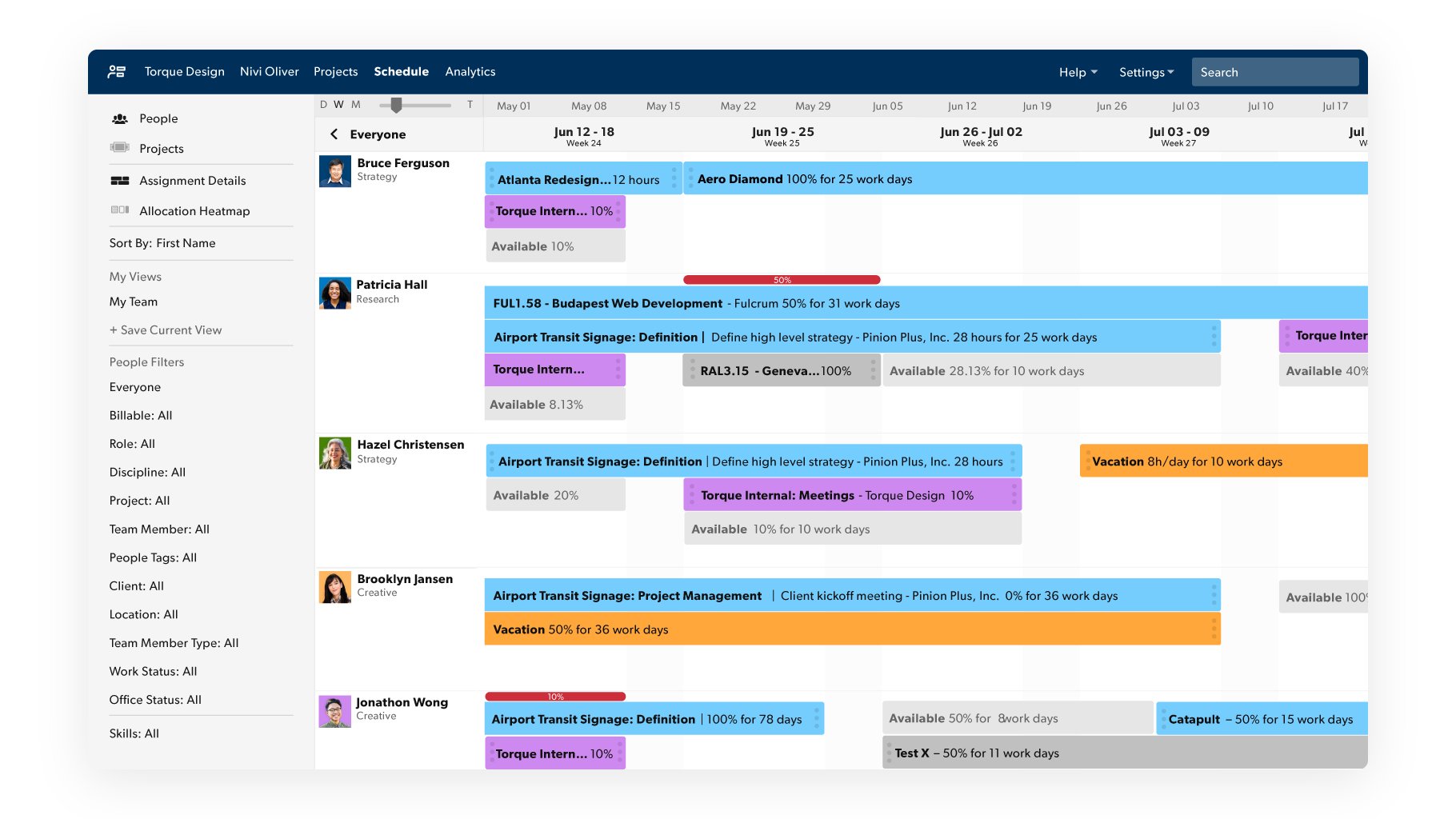Switch to Day view with D toggle
The height and width of the screenshot is (819, 1456).
tap(323, 104)
